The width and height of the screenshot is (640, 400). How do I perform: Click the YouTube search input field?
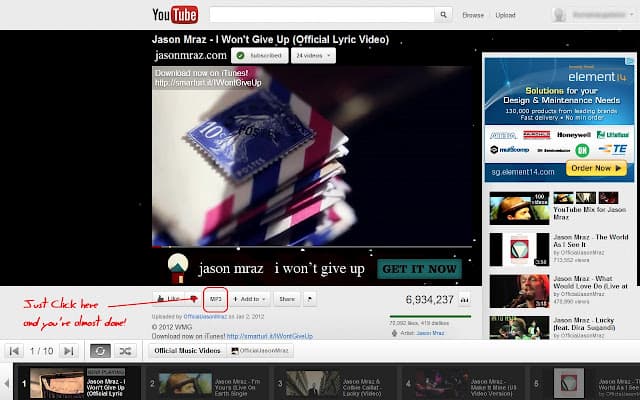320,15
